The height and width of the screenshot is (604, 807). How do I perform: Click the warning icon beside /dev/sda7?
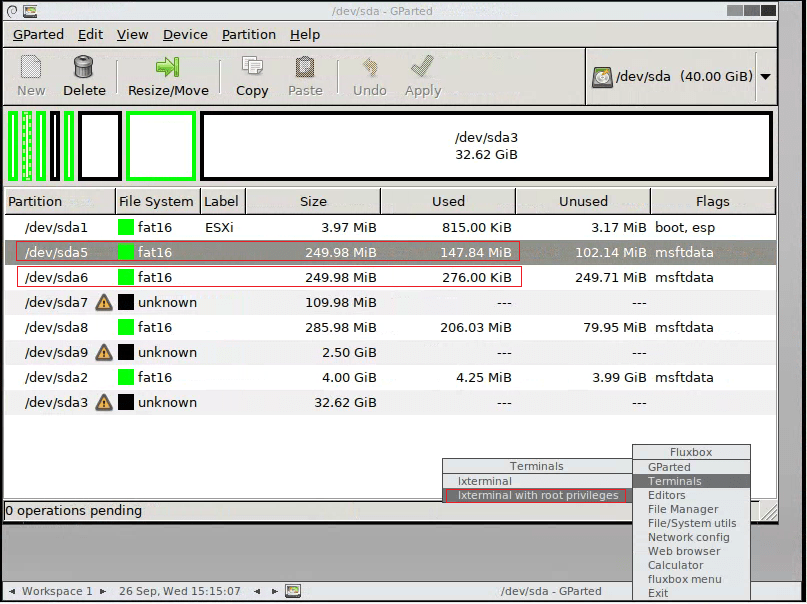pyautogui.click(x=103, y=302)
